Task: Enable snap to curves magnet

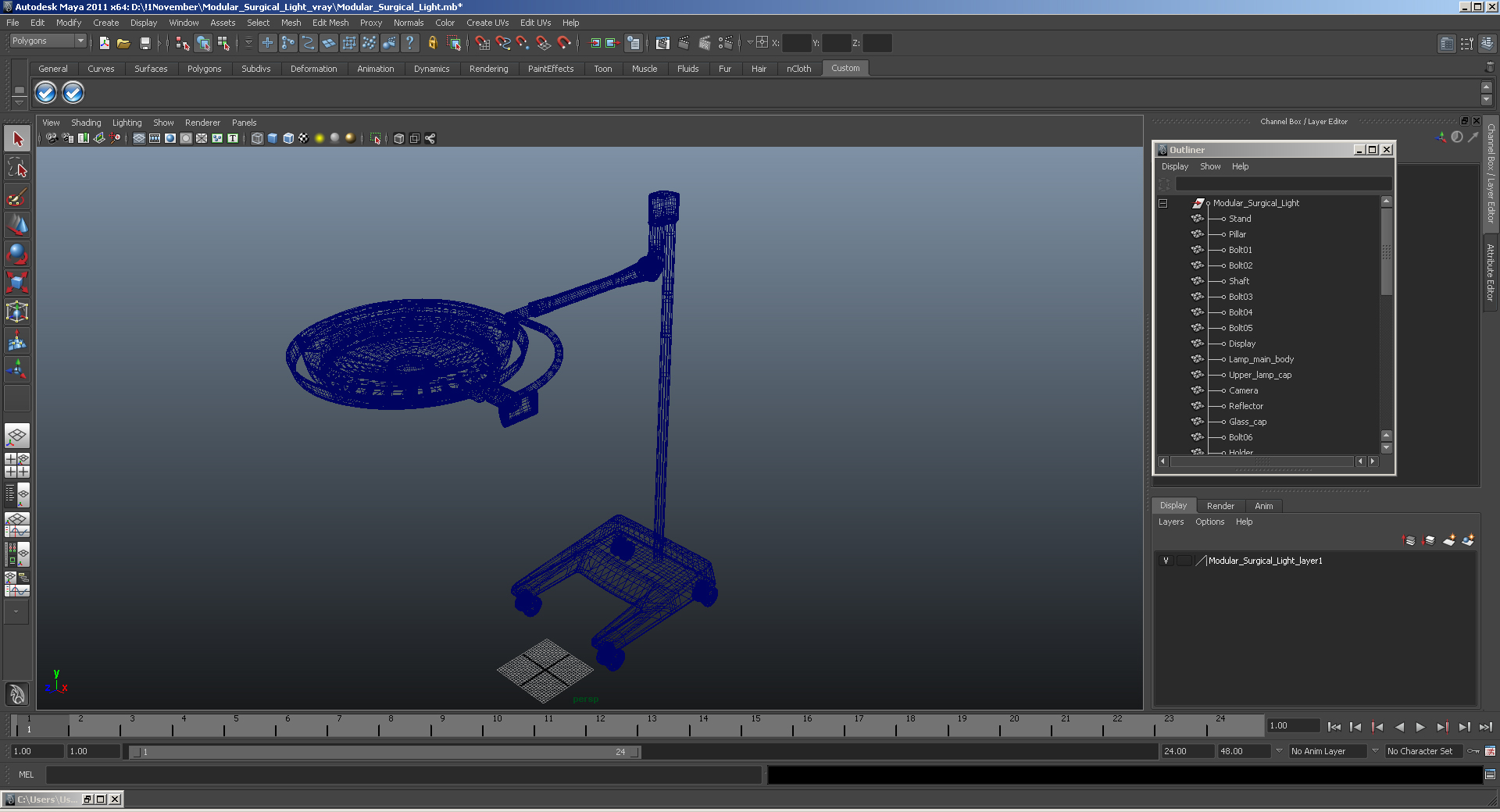Action: (503, 43)
